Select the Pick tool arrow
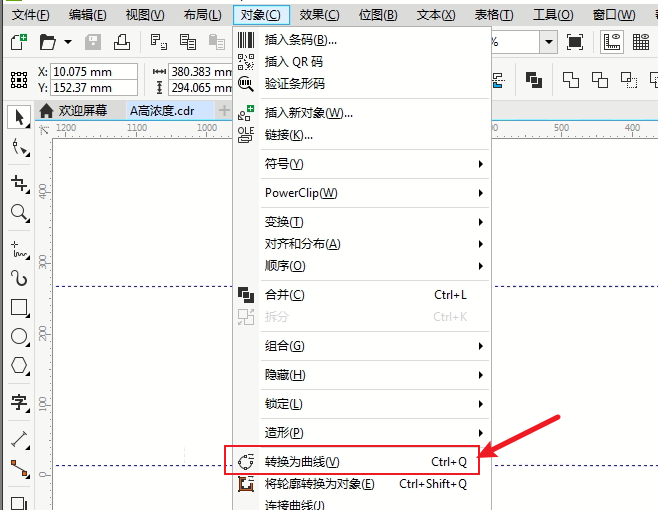The width and height of the screenshot is (658, 510). point(19,118)
